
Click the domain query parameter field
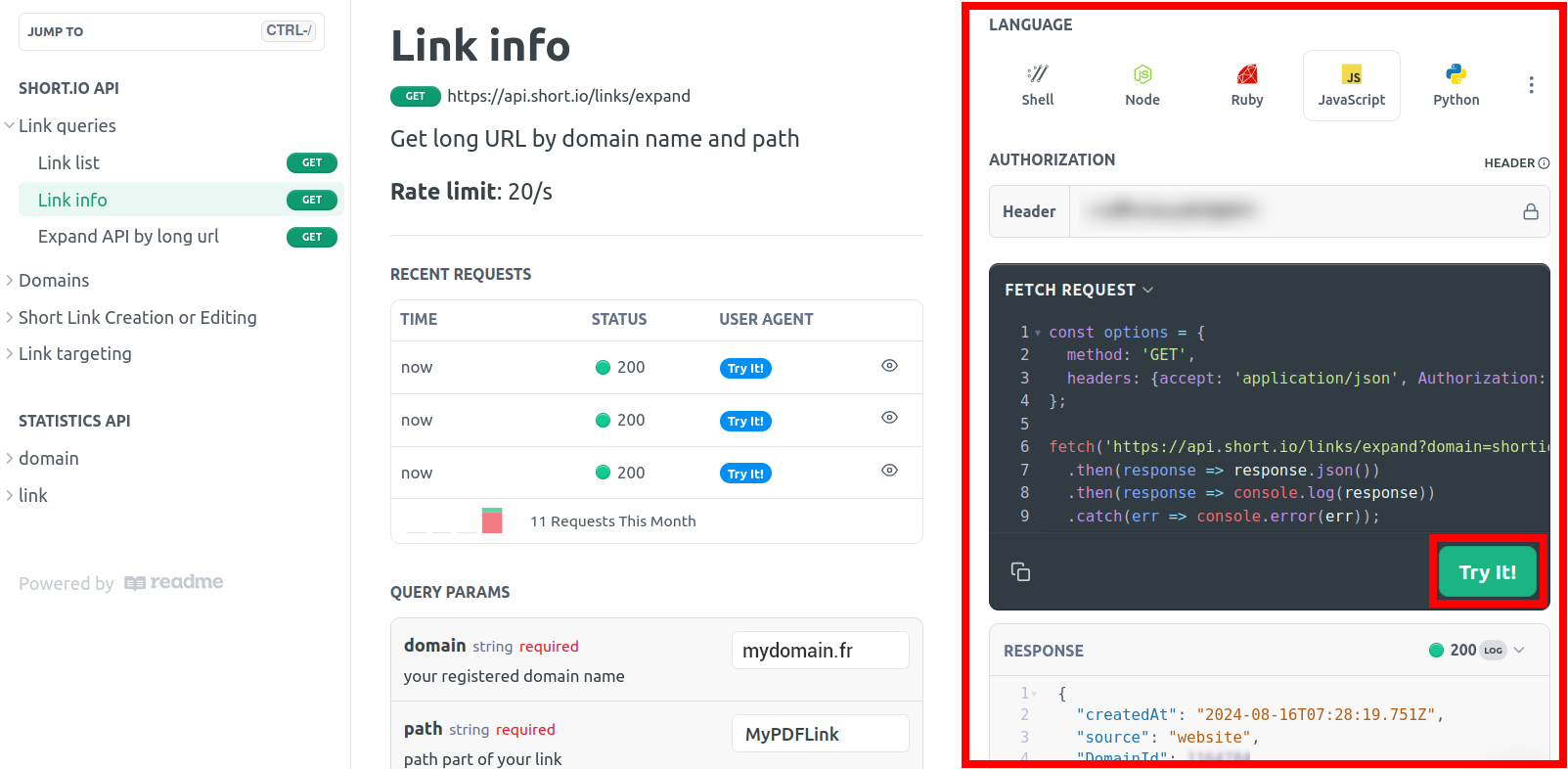820,651
